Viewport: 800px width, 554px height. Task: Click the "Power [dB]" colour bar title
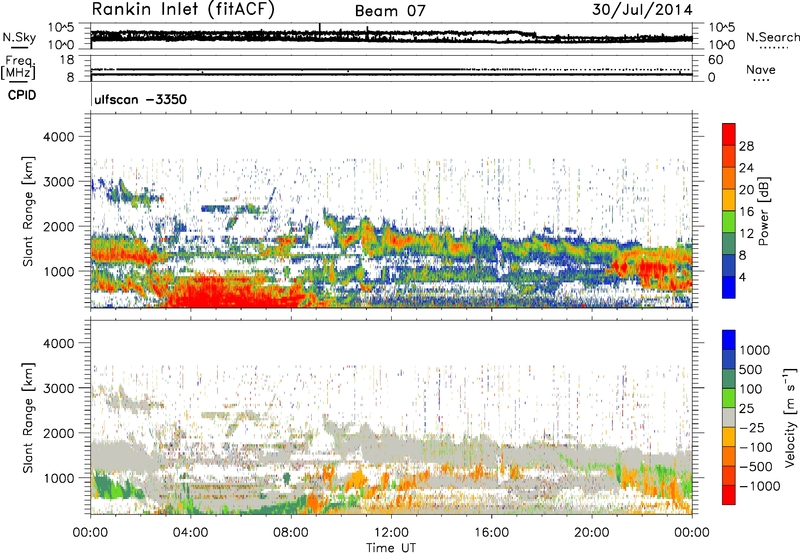[763, 211]
